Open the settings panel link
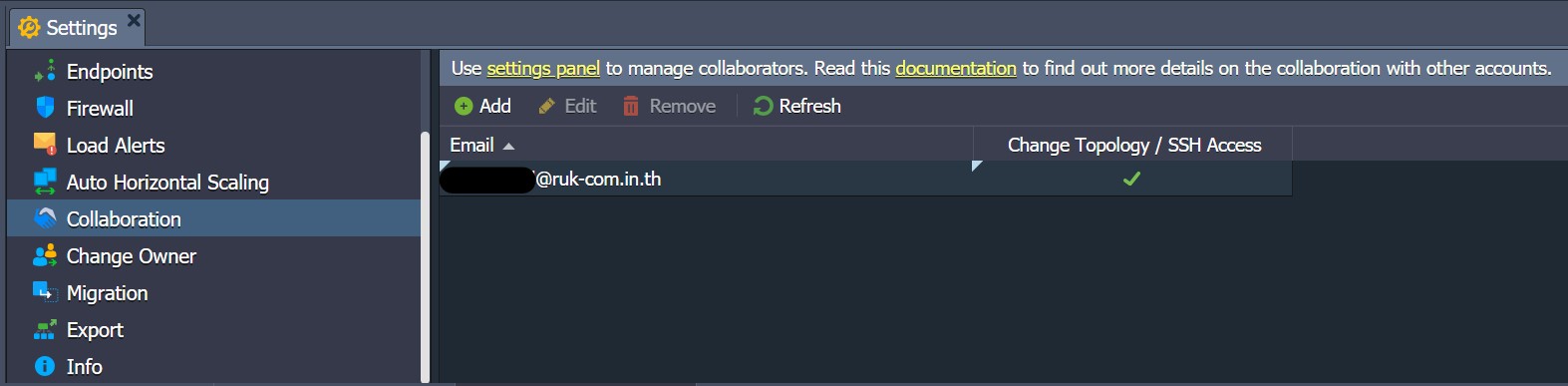The height and width of the screenshot is (386, 1568). [543, 68]
